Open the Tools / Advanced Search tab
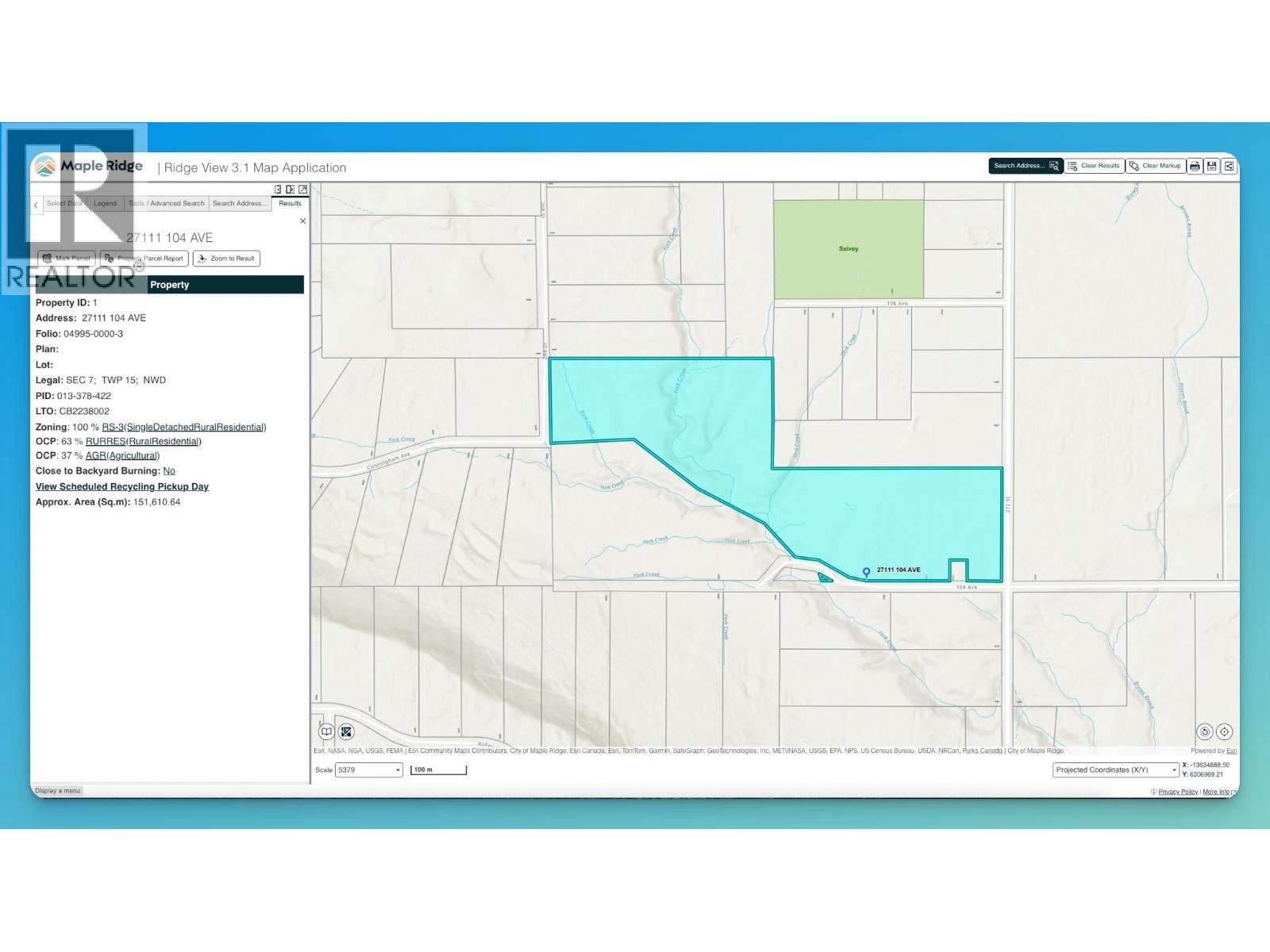The height and width of the screenshot is (952, 1270). pyautogui.click(x=167, y=204)
